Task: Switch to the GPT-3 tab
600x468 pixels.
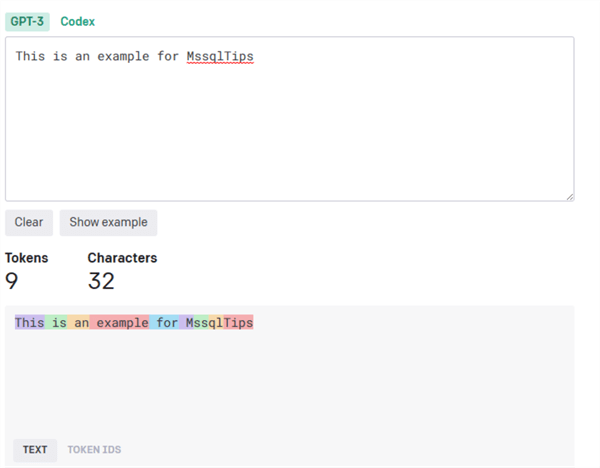Action: pos(27,21)
